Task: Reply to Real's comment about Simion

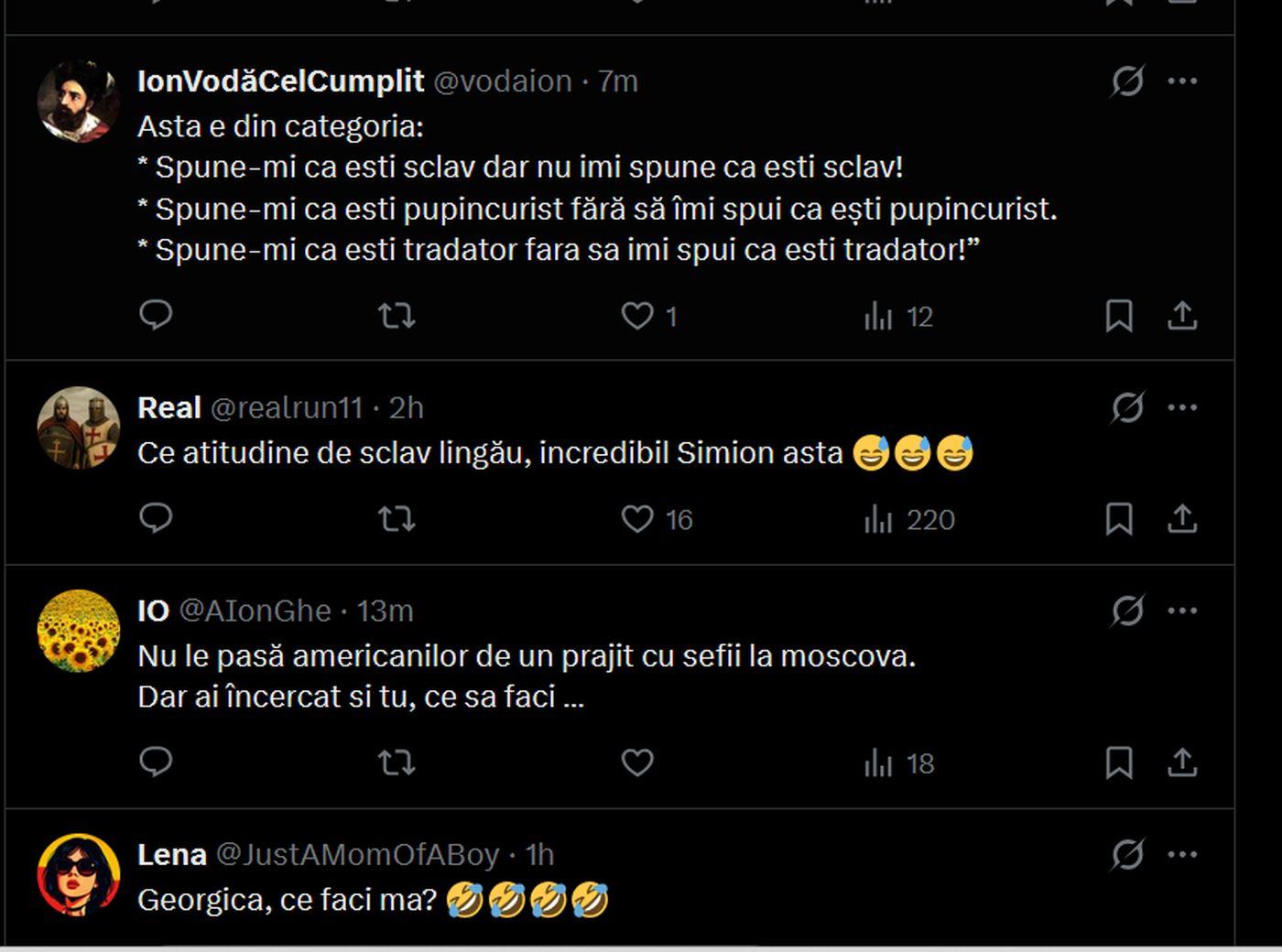Action: tap(156, 519)
